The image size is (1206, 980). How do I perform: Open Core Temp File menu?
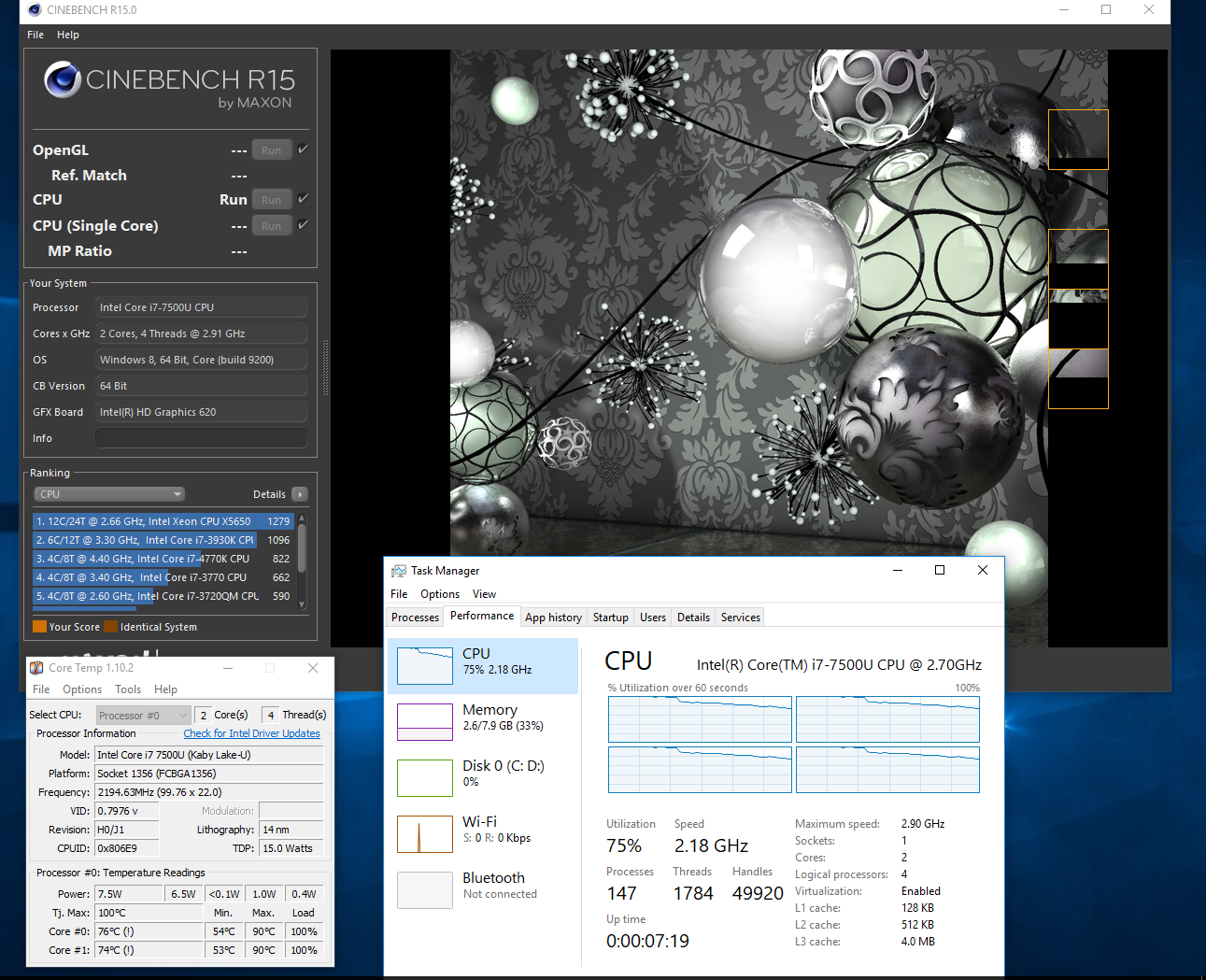tap(41, 689)
